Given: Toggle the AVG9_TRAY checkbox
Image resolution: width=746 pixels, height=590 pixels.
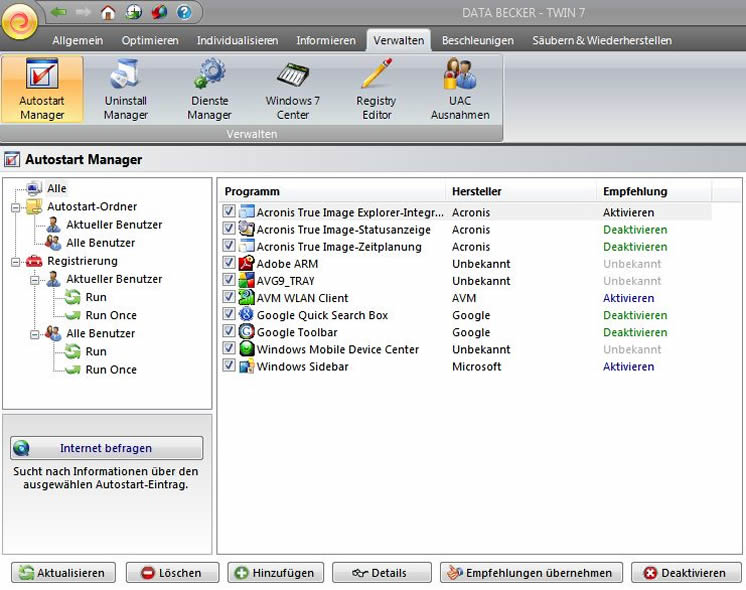Looking at the screenshot, I should coord(229,279).
